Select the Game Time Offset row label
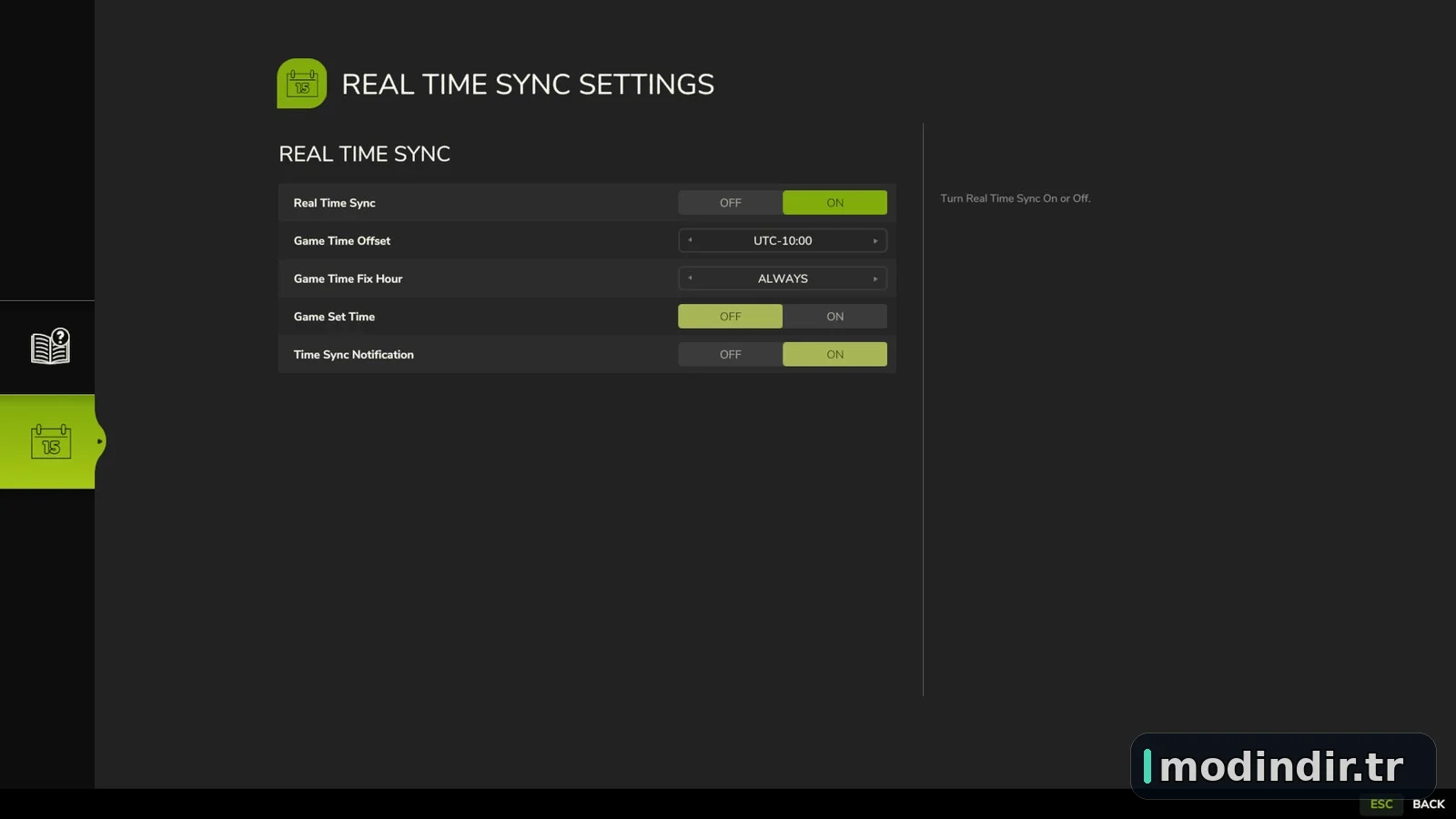This screenshot has width=1456, height=819. (x=341, y=241)
